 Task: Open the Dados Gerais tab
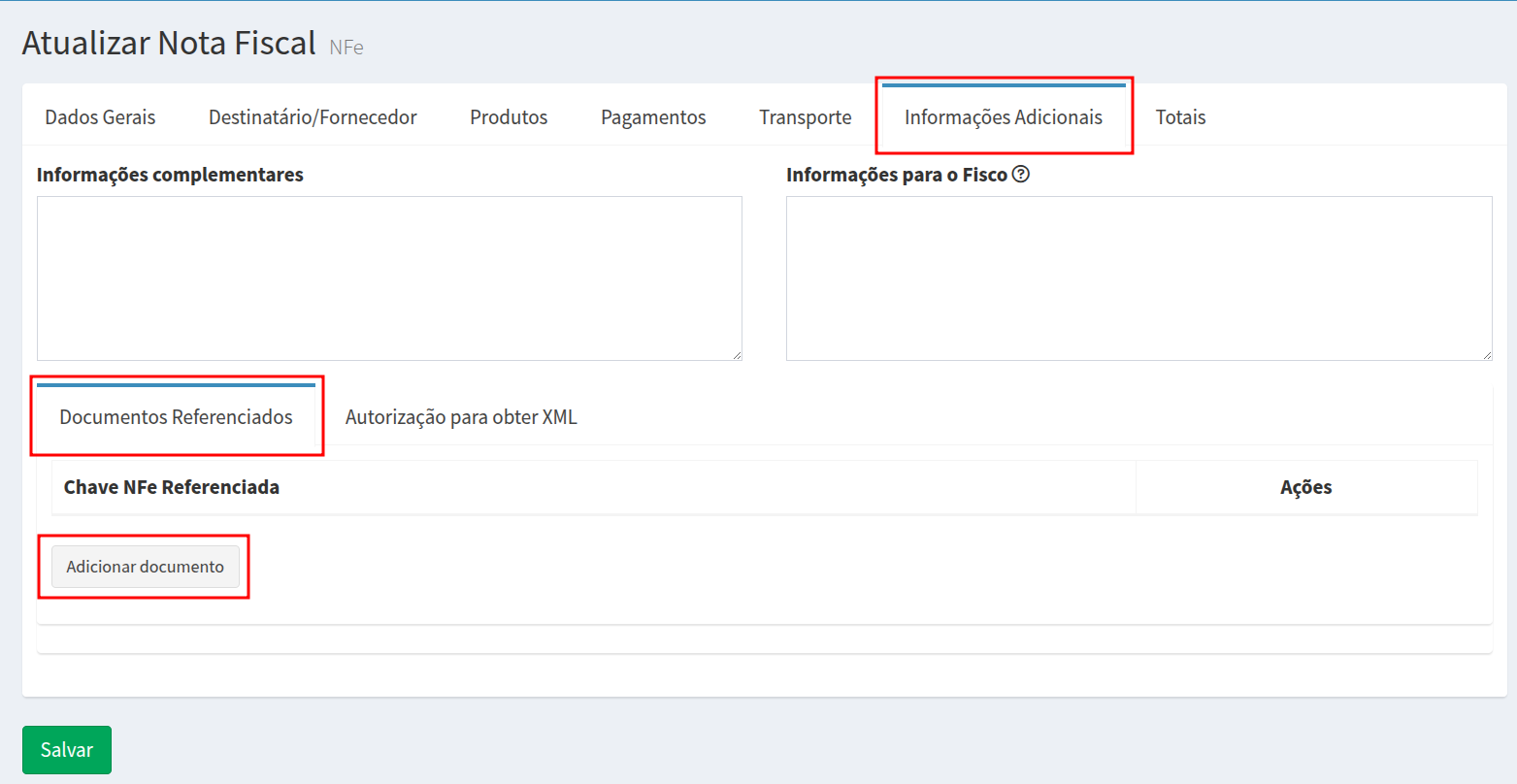click(100, 117)
